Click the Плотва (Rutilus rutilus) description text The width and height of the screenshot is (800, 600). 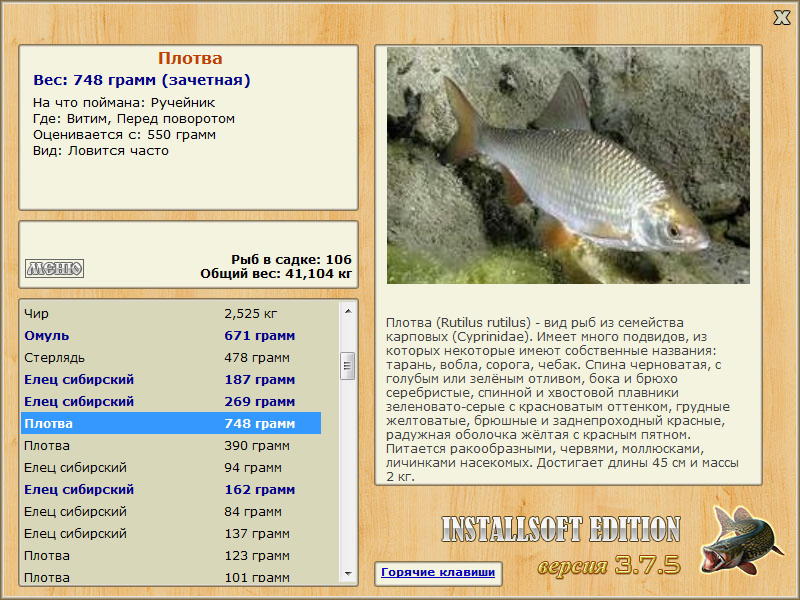pos(562,399)
